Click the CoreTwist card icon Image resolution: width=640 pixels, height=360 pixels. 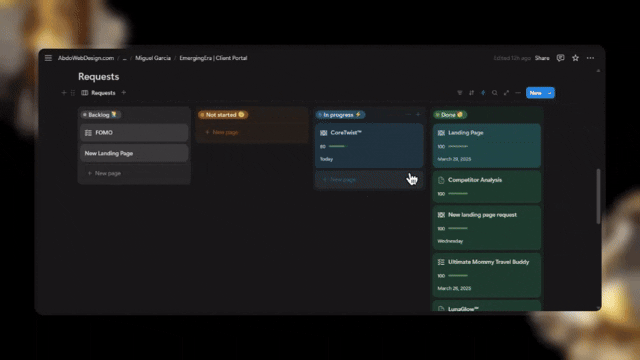[x=324, y=133]
